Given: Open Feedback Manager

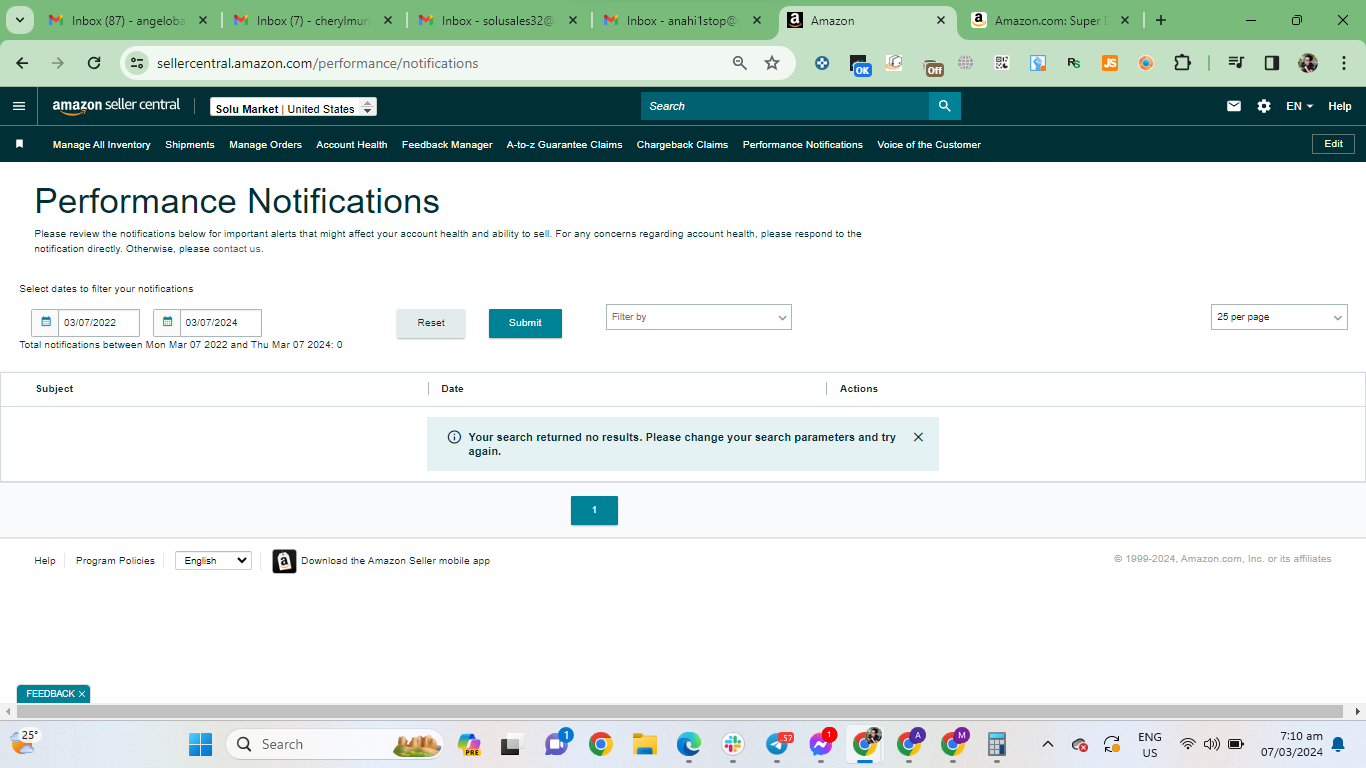Looking at the screenshot, I should pyautogui.click(x=447, y=145).
